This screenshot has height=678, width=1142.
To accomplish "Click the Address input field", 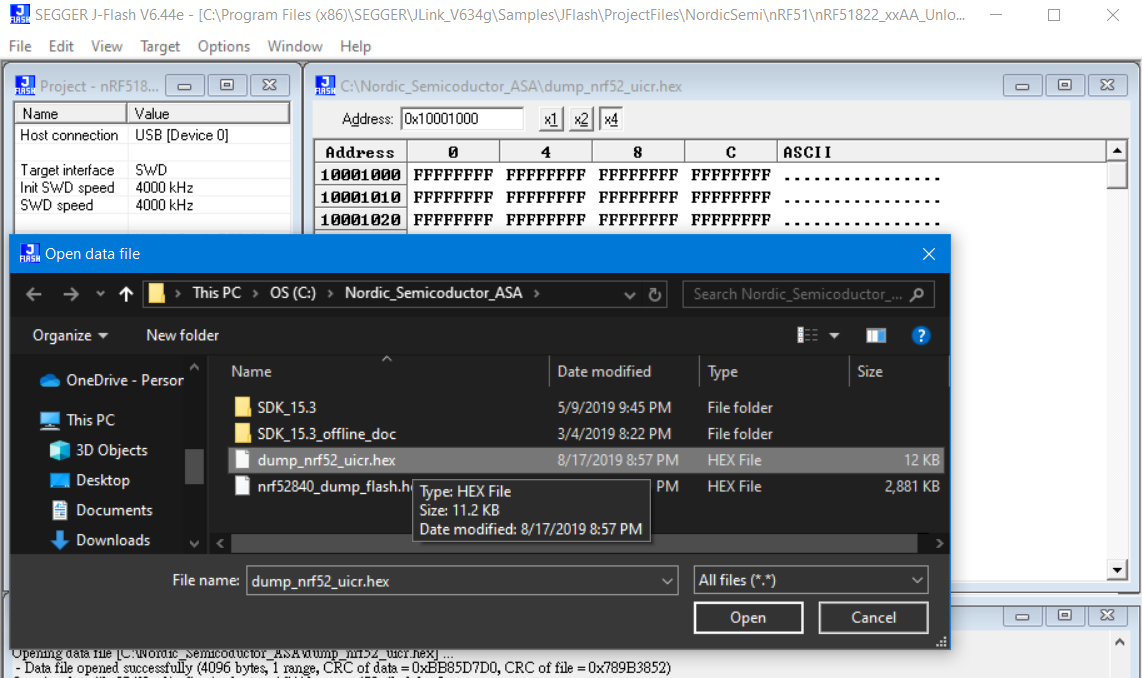I will point(462,119).
